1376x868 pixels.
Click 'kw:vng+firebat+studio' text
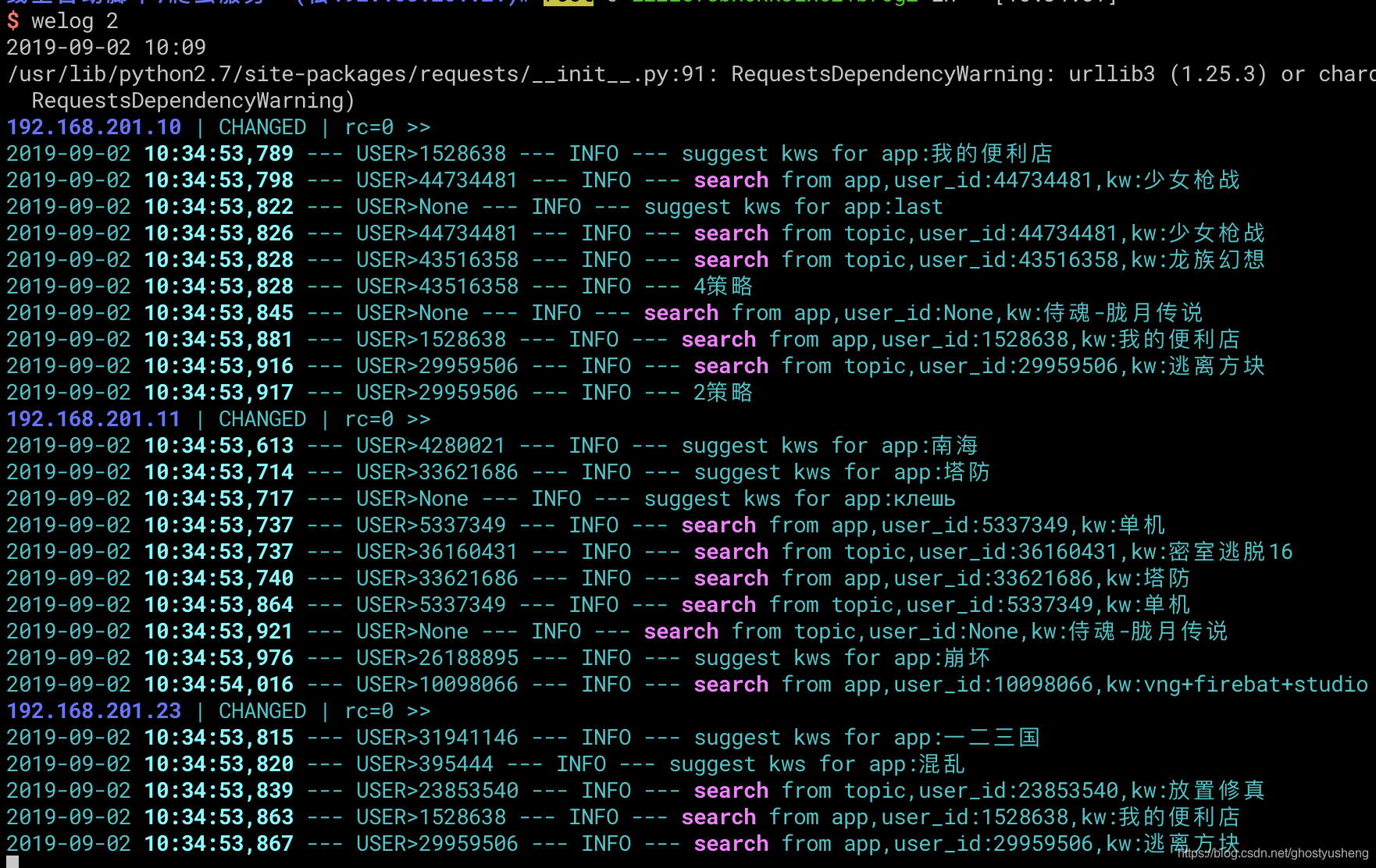pyautogui.click(x=1237, y=685)
